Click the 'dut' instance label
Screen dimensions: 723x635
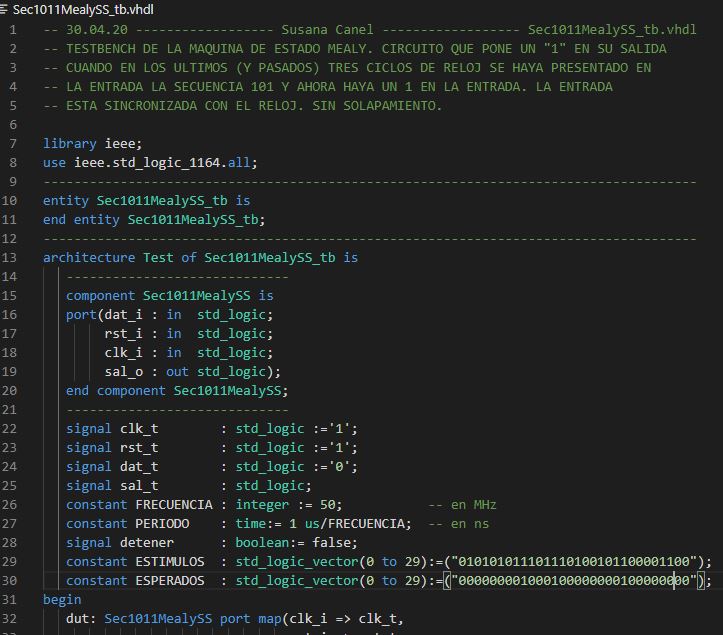[x=77, y=619]
